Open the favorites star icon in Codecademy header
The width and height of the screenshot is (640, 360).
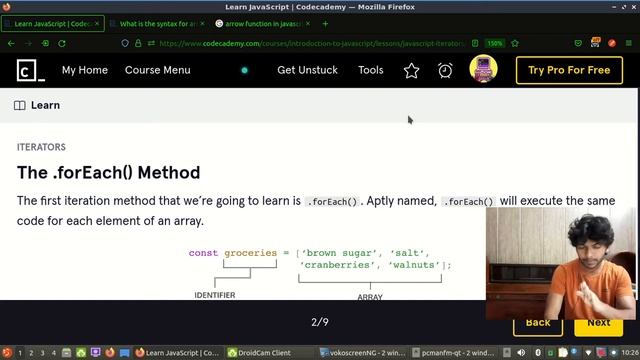[411, 71]
